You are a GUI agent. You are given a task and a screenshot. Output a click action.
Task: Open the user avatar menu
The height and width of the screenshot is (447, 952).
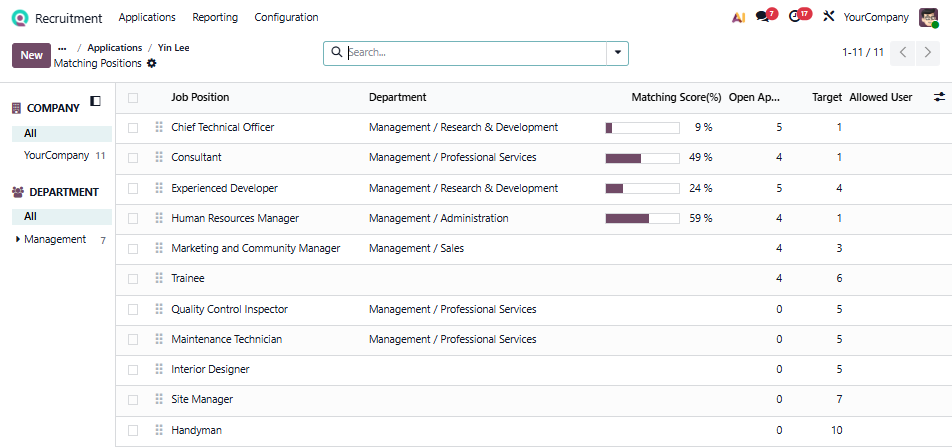click(x=928, y=17)
